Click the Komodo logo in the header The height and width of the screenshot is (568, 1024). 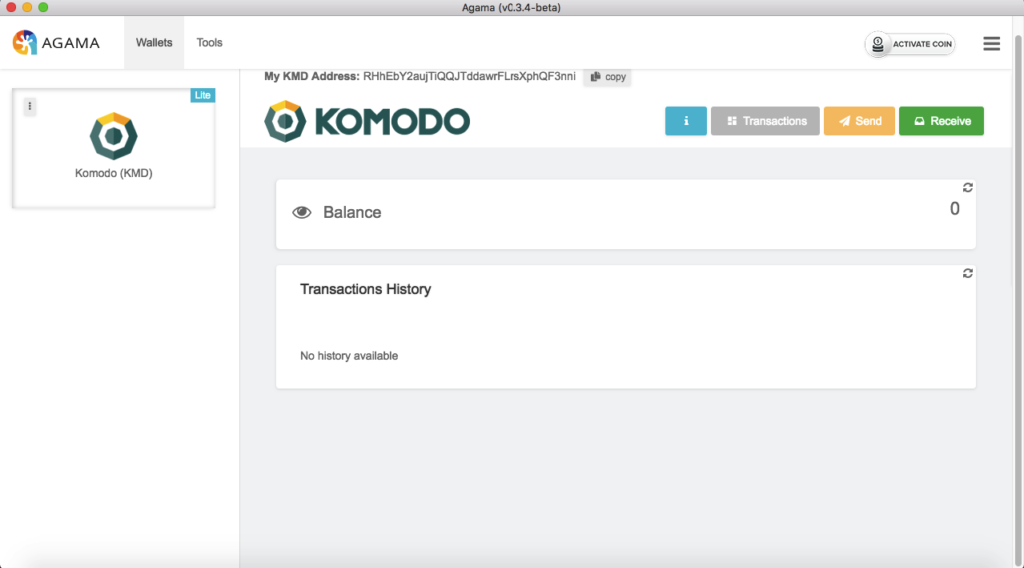click(367, 121)
